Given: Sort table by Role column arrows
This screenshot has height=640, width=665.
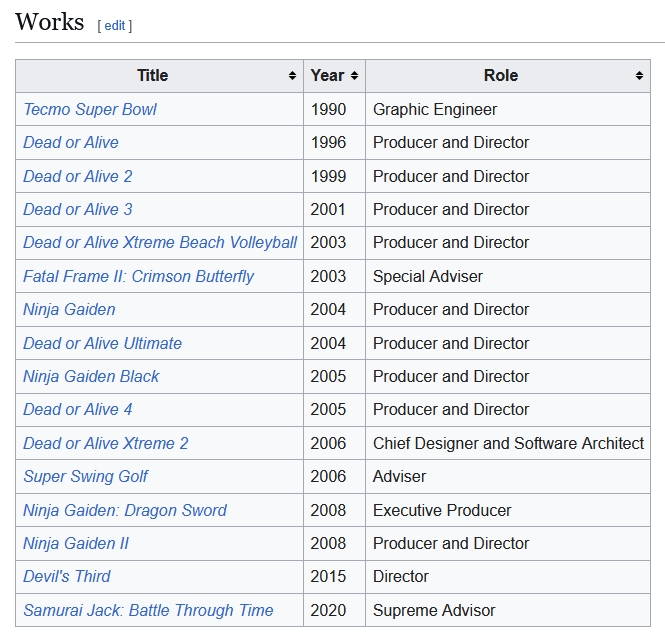Looking at the screenshot, I should coord(639,75).
